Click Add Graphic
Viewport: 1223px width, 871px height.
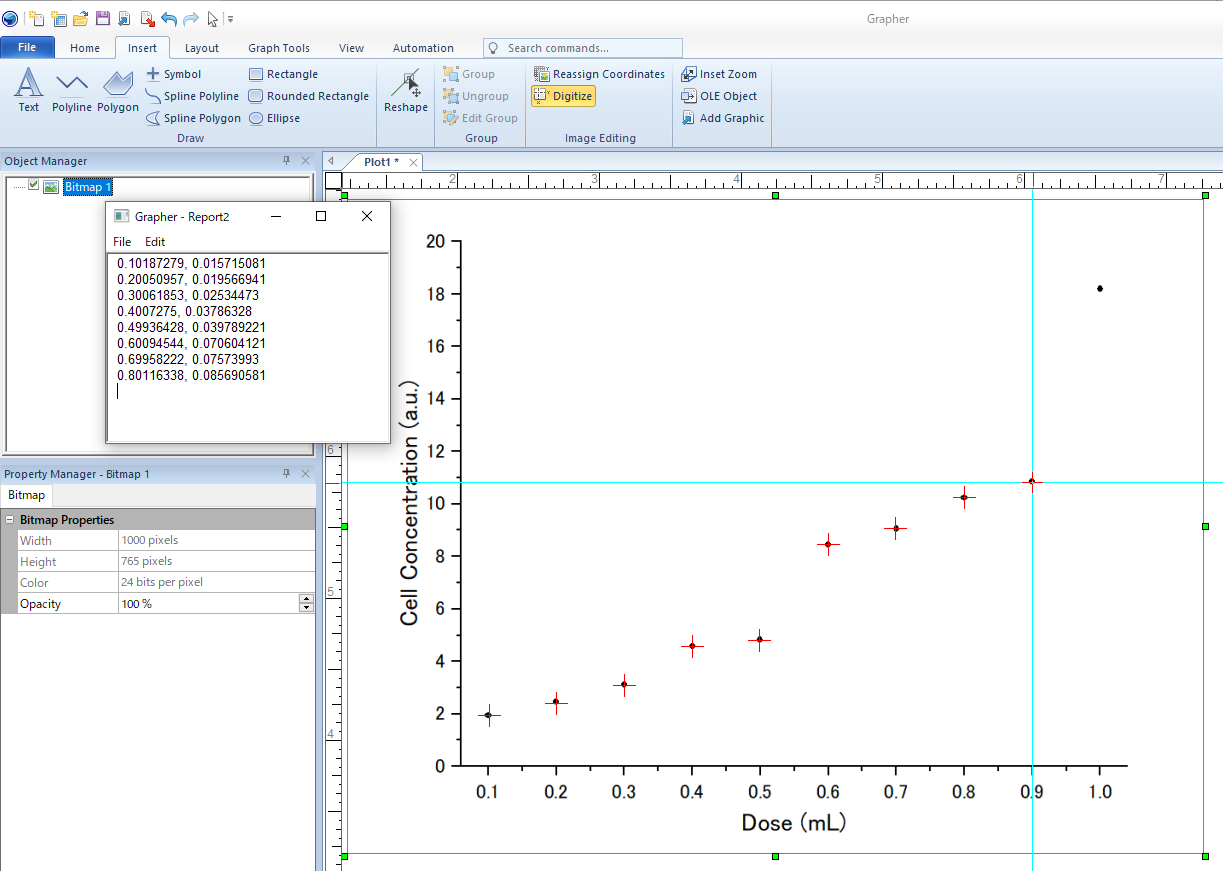[723, 118]
